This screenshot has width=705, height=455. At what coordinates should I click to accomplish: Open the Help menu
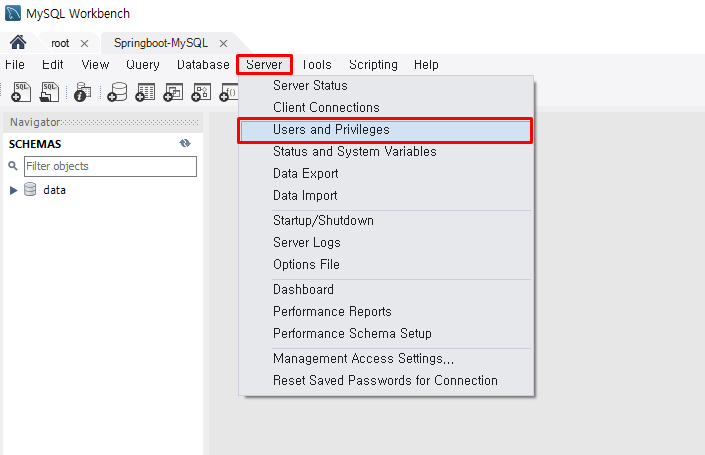click(x=426, y=65)
